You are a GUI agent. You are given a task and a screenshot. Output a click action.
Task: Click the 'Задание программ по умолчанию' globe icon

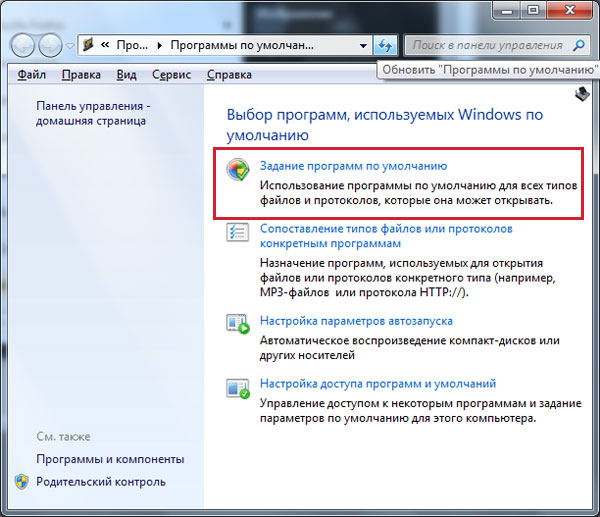click(237, 169)
